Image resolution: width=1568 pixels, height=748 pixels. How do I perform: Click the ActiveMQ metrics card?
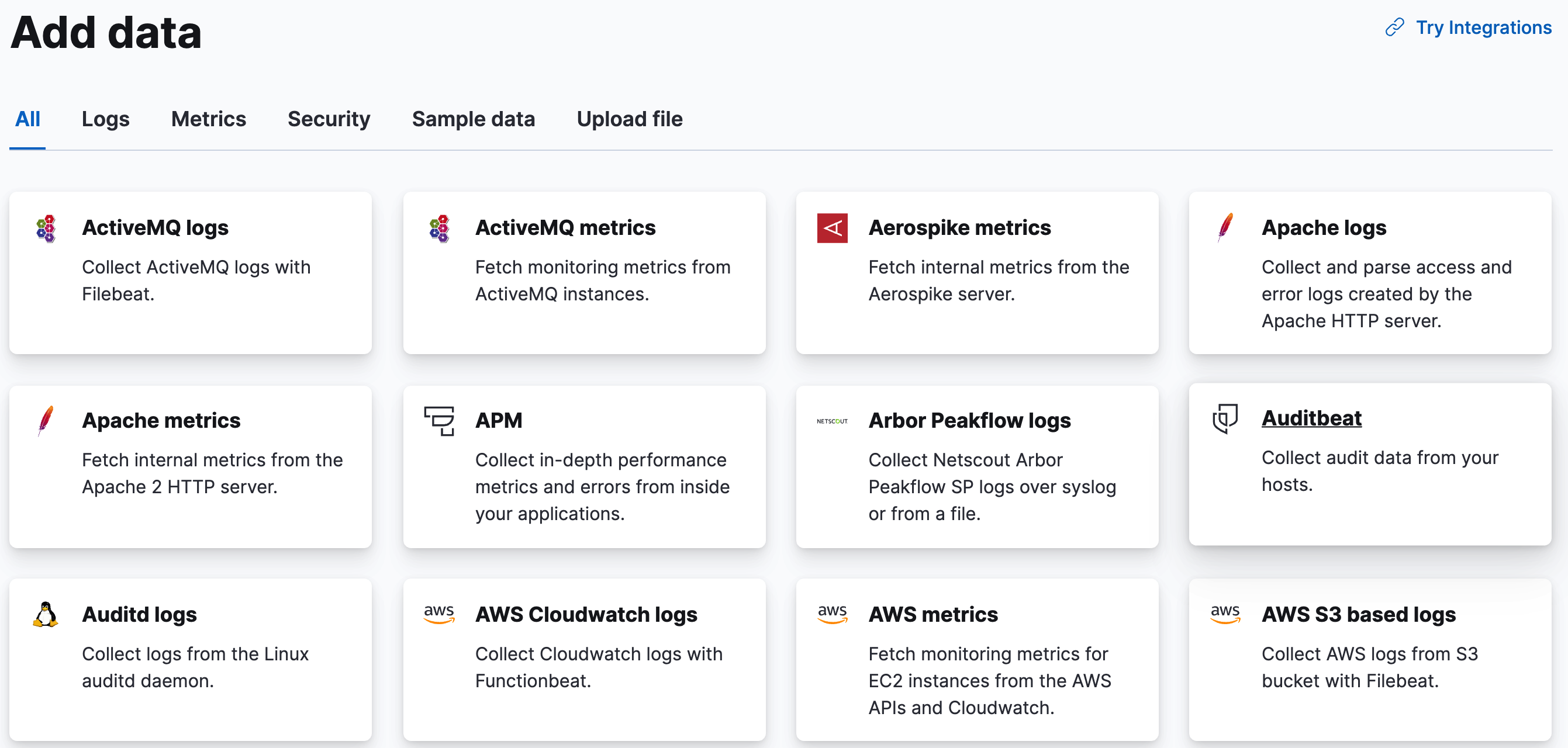pos(583,273)
